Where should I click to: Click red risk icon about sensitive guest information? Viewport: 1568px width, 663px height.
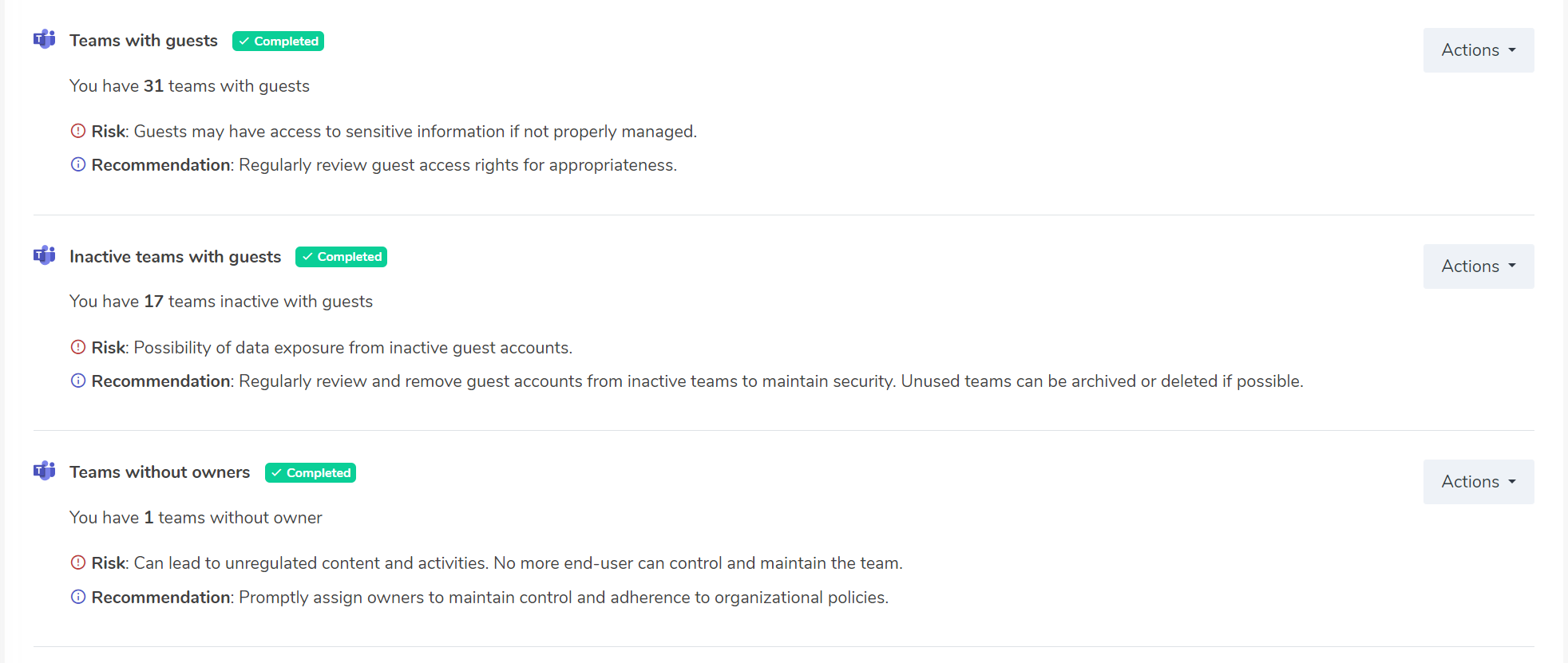click(x=78, y=131)
